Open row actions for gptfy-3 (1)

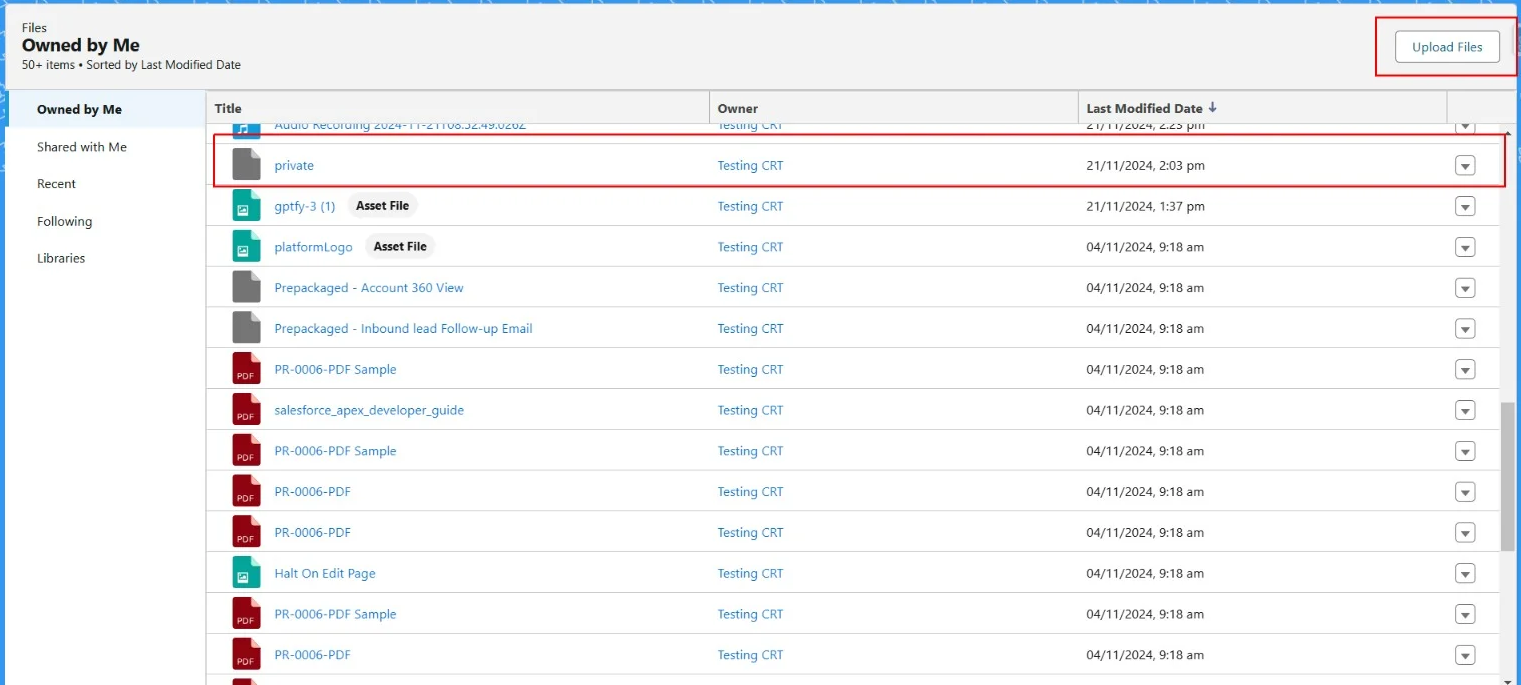(1465, 206)
